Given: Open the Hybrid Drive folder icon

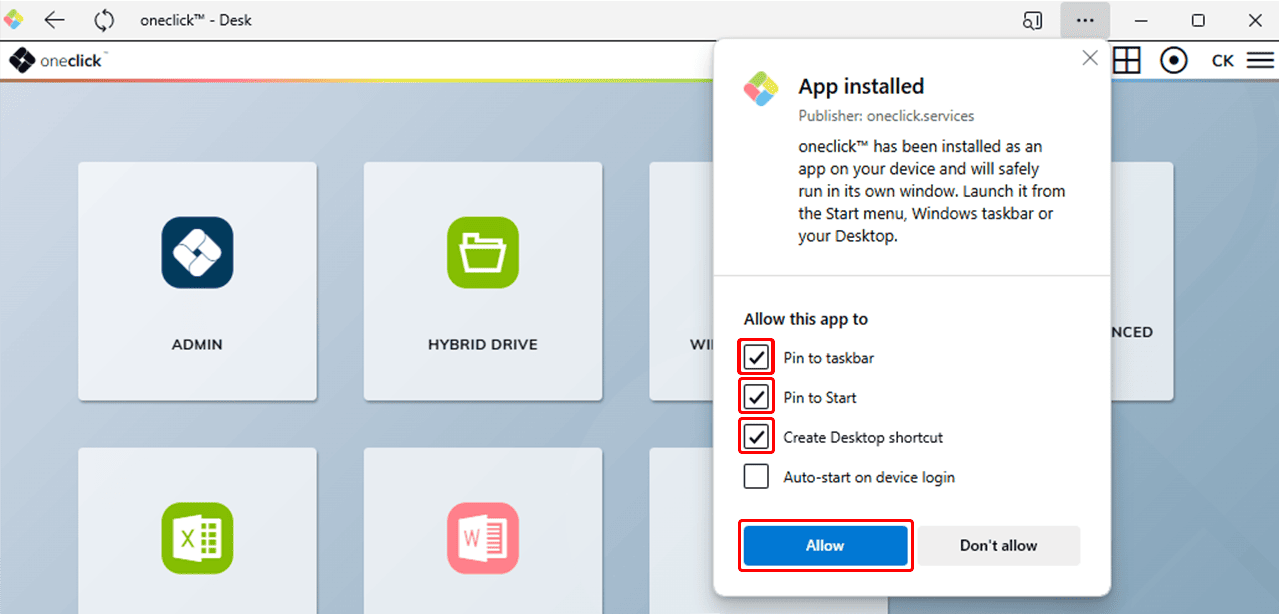Looking at the screenshot, I should (x=483, y=253).
